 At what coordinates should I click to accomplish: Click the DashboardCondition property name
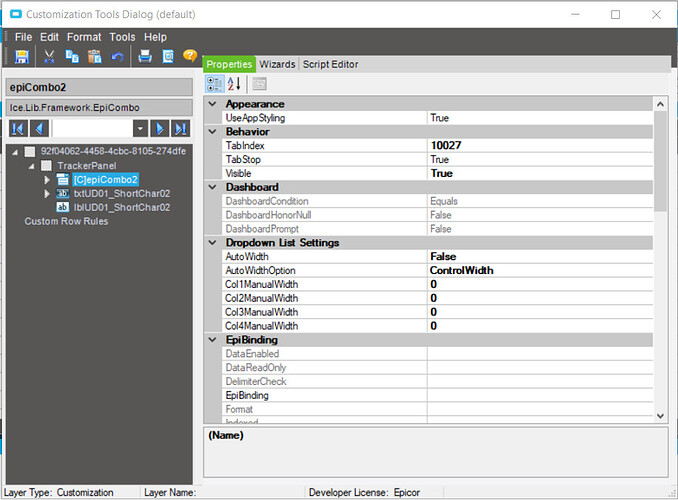[267, 201]
